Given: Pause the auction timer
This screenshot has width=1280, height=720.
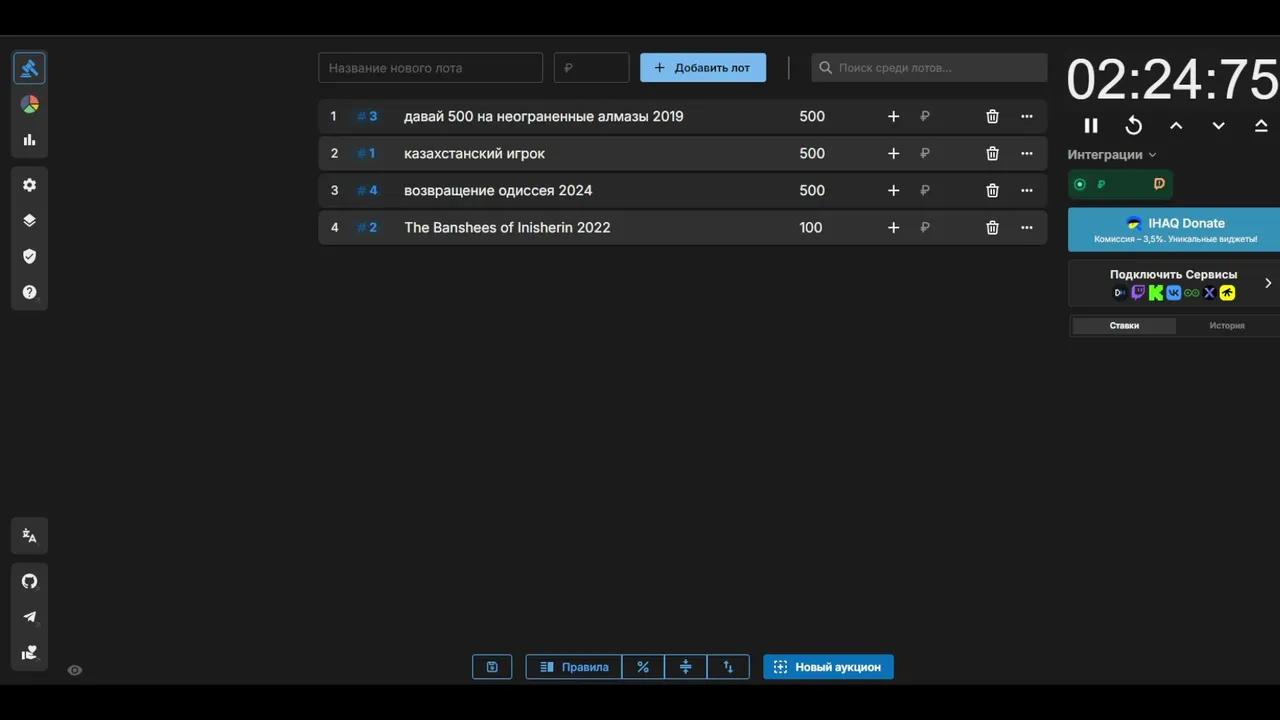Looking at the screenshot, I should 1091,125.
